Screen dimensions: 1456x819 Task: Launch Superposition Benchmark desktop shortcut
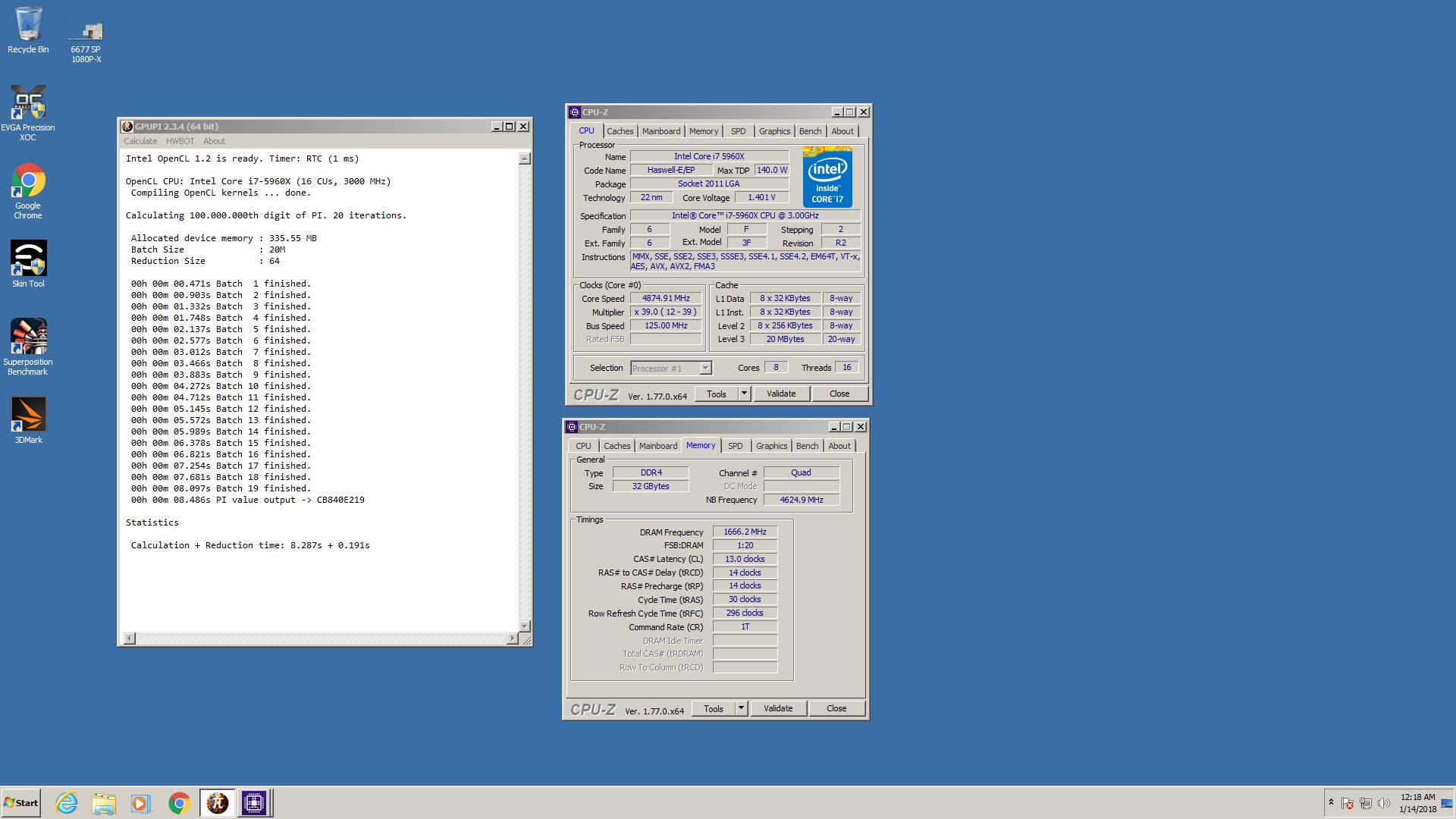[28, 347]
